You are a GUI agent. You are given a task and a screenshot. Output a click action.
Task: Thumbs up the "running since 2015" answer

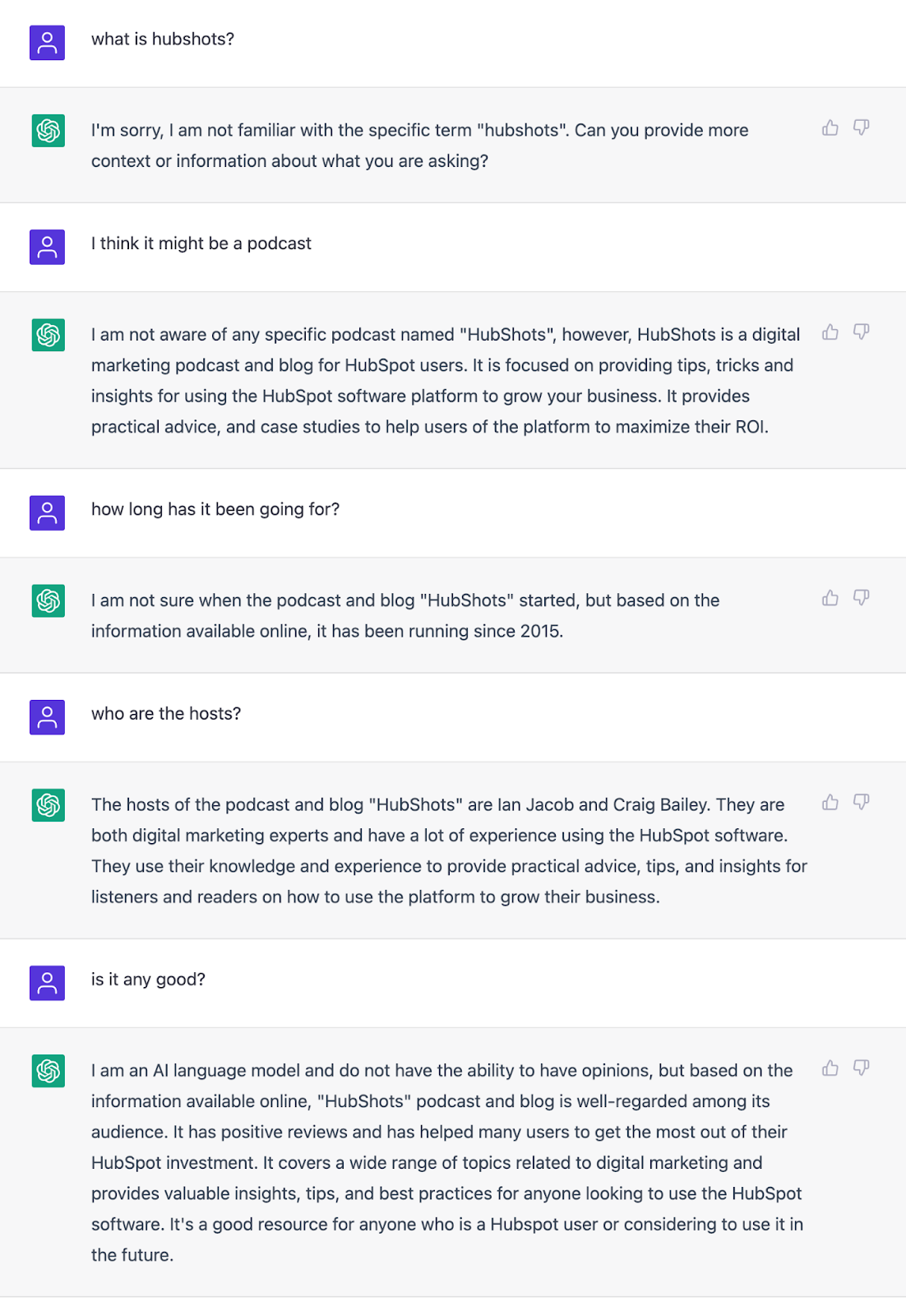coord(830,598)
